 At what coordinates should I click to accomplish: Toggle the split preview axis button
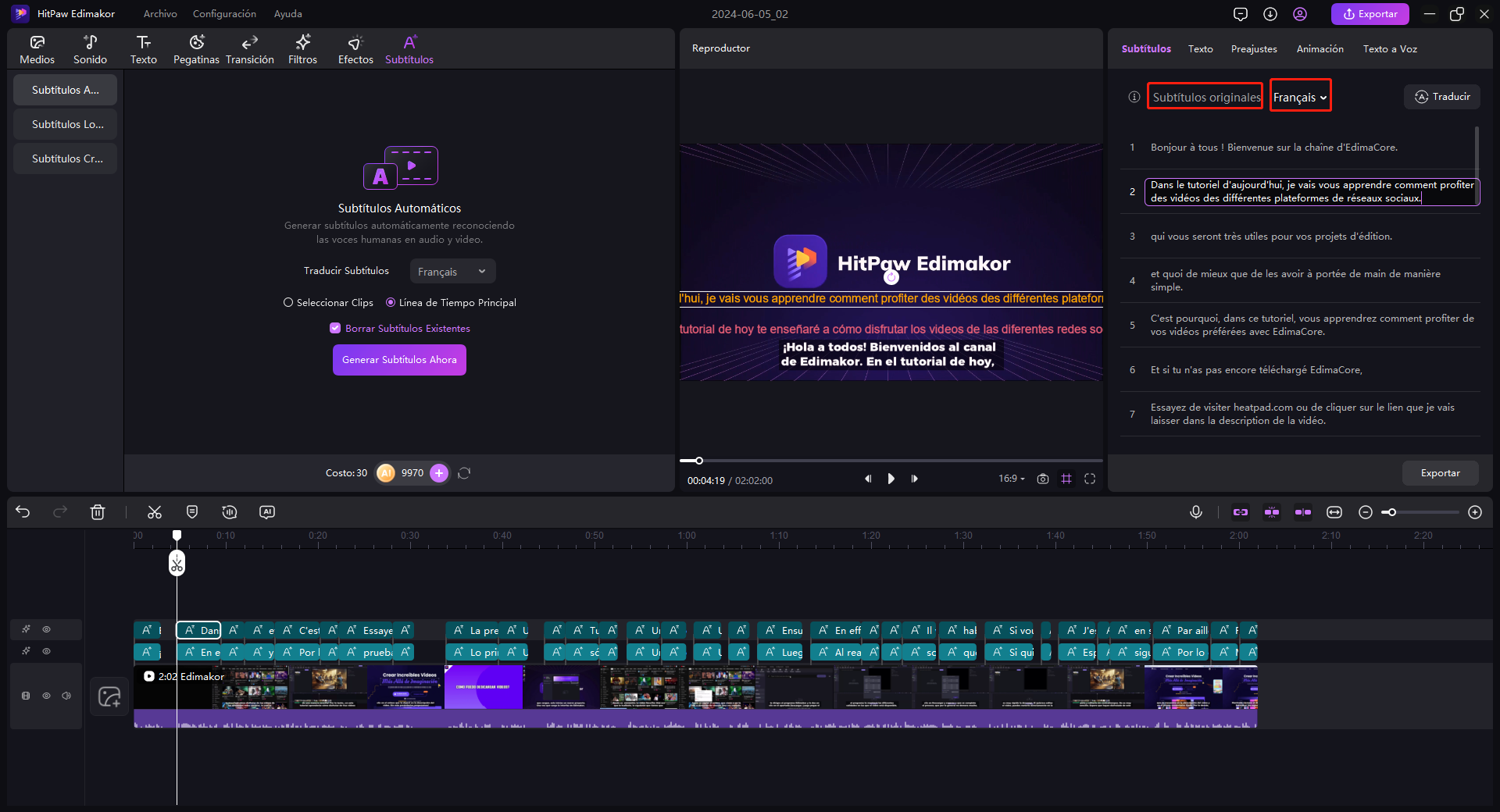pyautogui.click(x=1303, y=512)
